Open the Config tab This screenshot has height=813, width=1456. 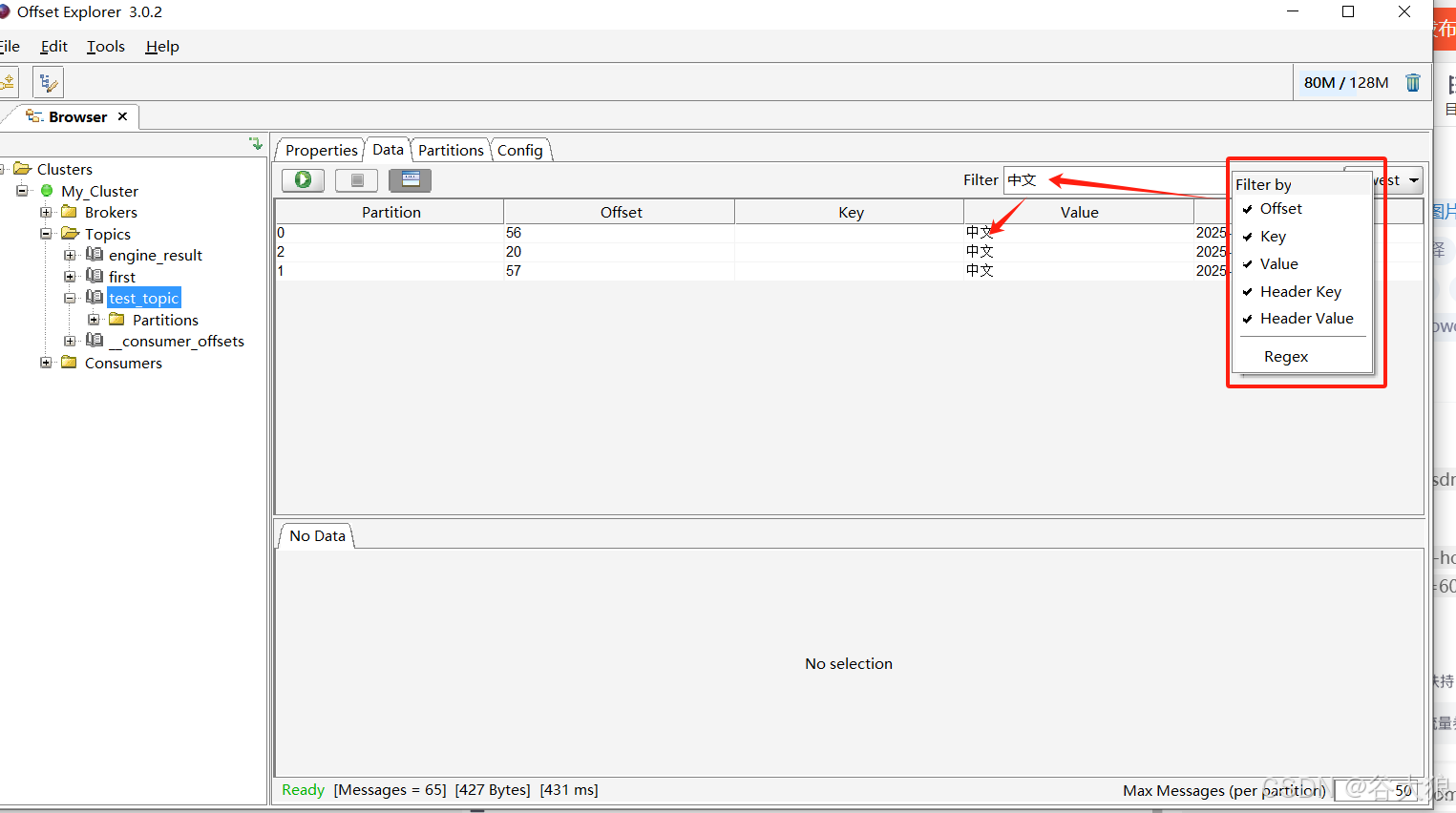(x=519, y=151)
